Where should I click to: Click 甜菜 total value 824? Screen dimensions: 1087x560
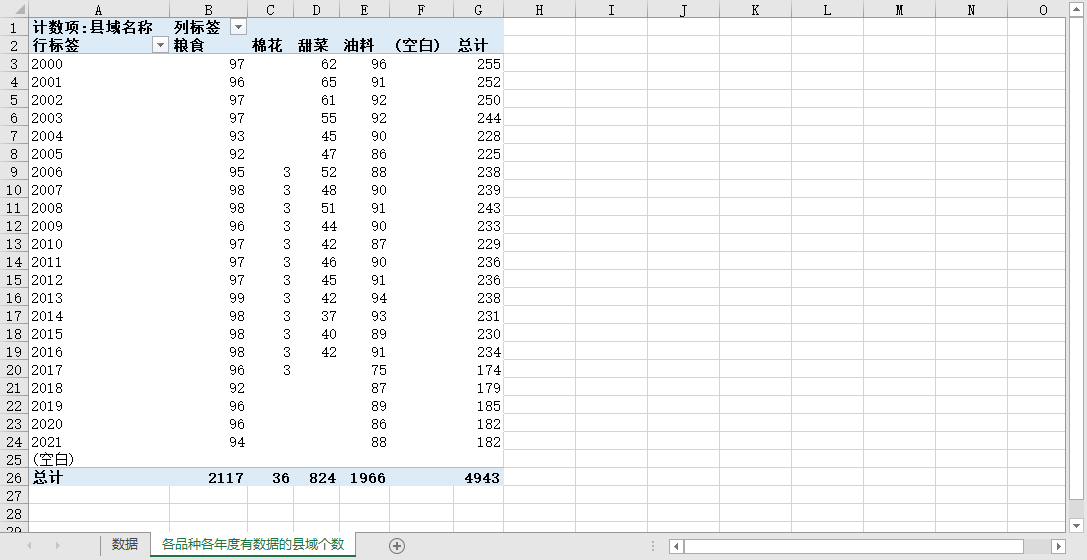(x=316, y=478)
